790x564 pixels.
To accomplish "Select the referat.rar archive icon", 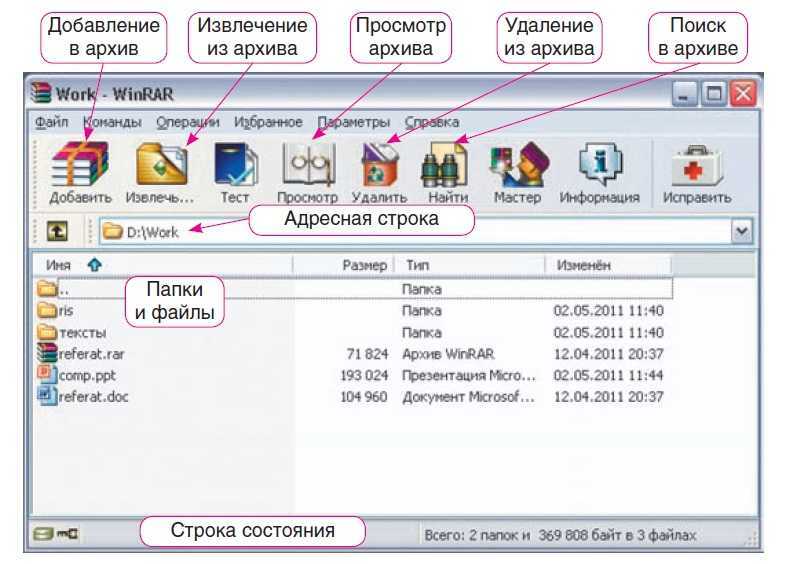I will click(47, 352).
